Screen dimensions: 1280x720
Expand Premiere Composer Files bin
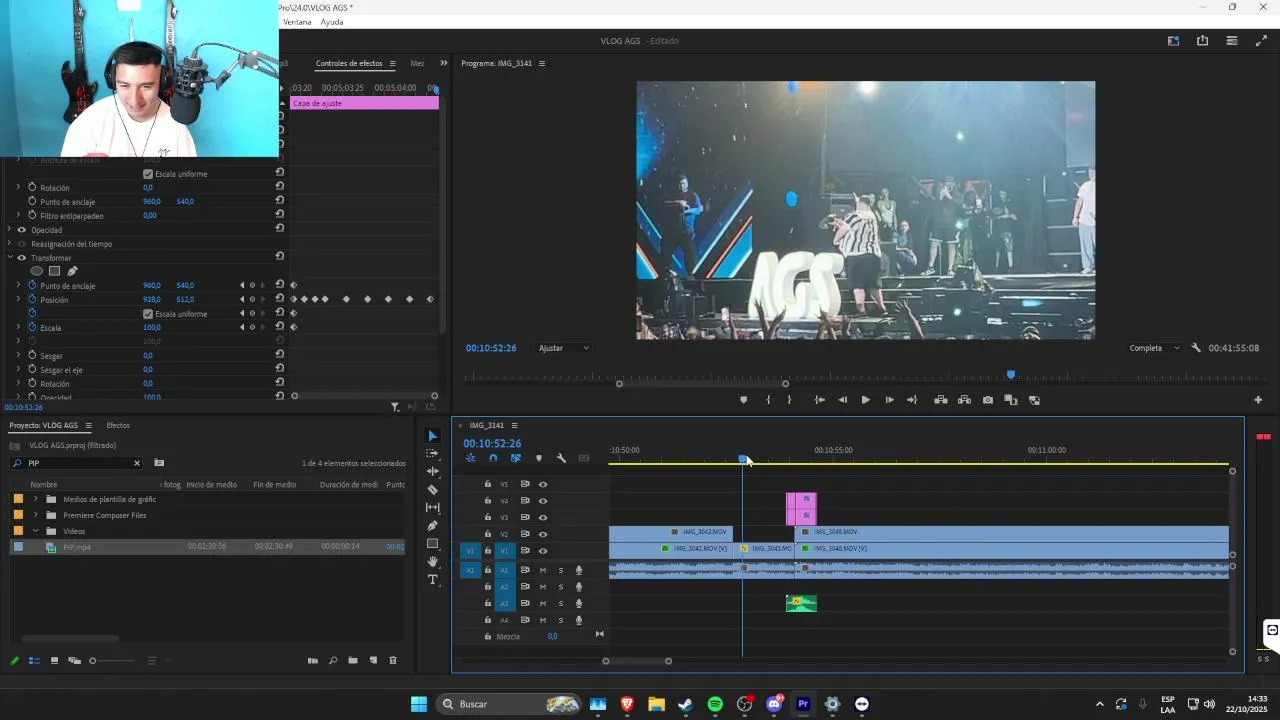[36, 515]
